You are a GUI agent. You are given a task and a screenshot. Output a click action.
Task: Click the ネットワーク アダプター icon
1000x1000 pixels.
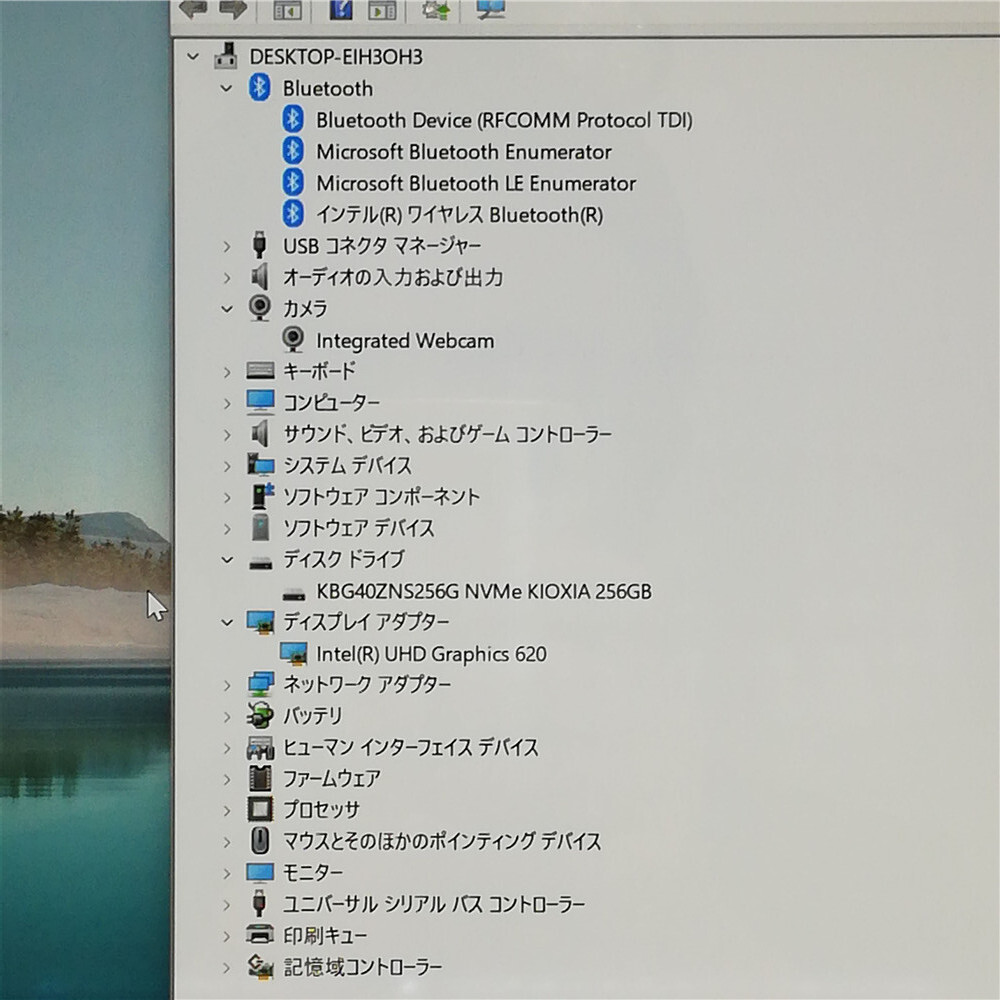coord(260,684)
